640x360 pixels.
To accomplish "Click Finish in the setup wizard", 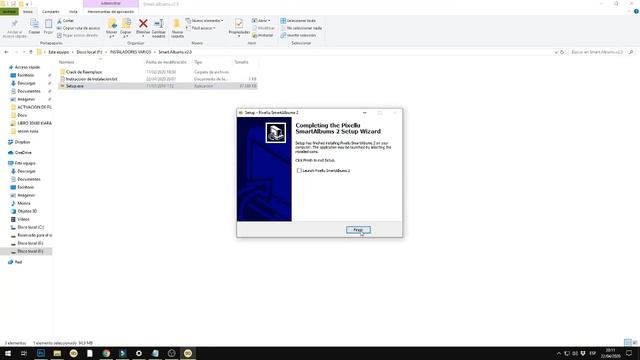I will pyautogui.click(x=358, y=230).
